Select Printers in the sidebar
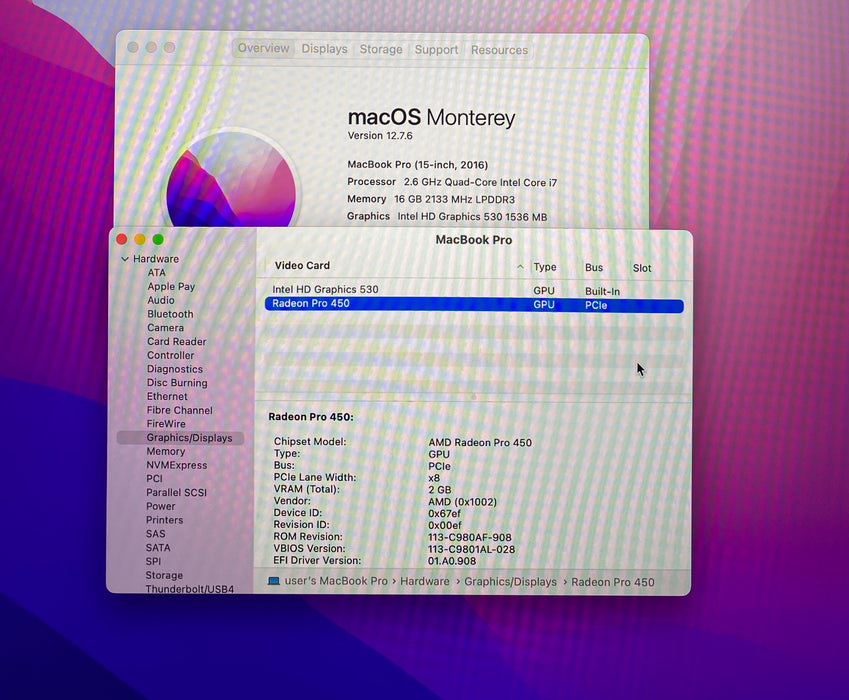 165,520
